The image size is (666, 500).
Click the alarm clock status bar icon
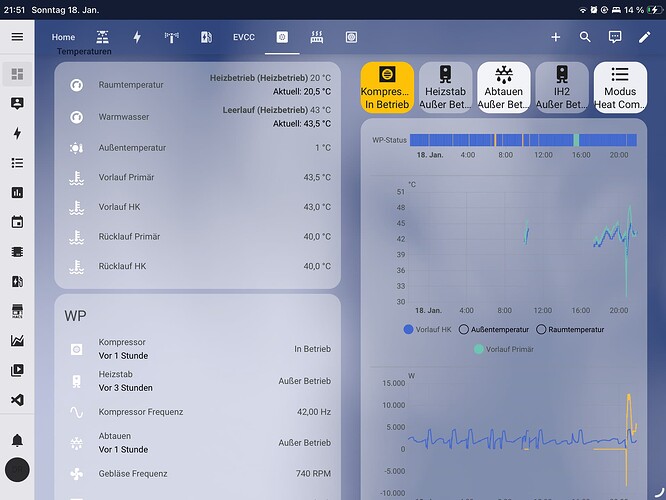click(593, 10)
